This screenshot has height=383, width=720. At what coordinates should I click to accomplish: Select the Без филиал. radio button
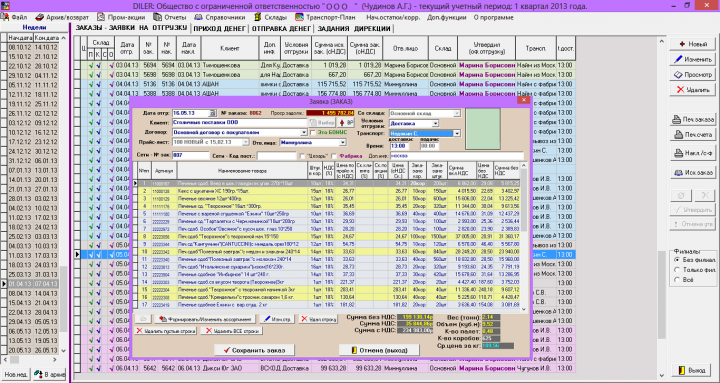pos(677,260)
